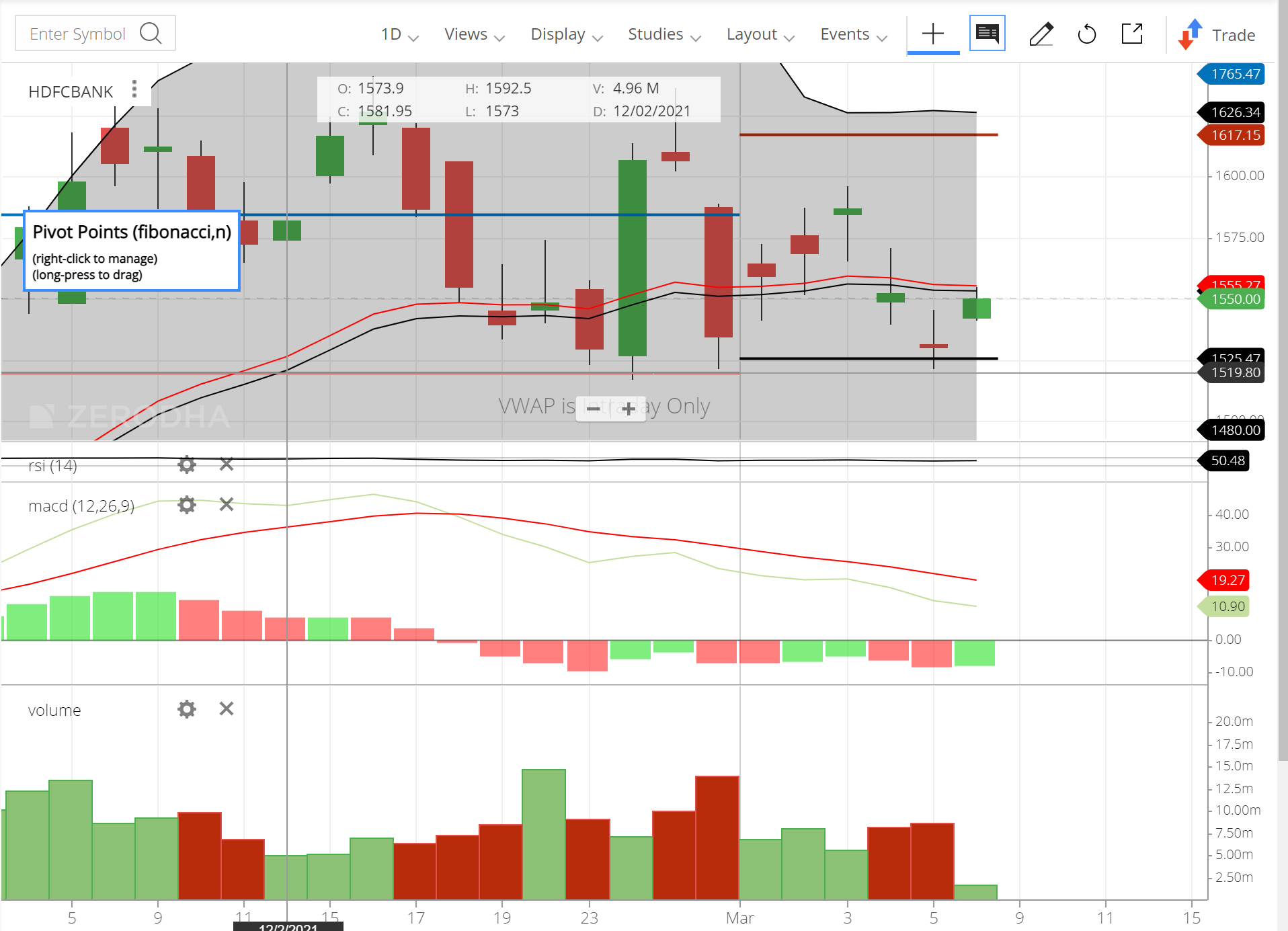This screenshot has width=1288, height=931.
Task: Toggle the heads-up info display icon
Action: point(987,33)
